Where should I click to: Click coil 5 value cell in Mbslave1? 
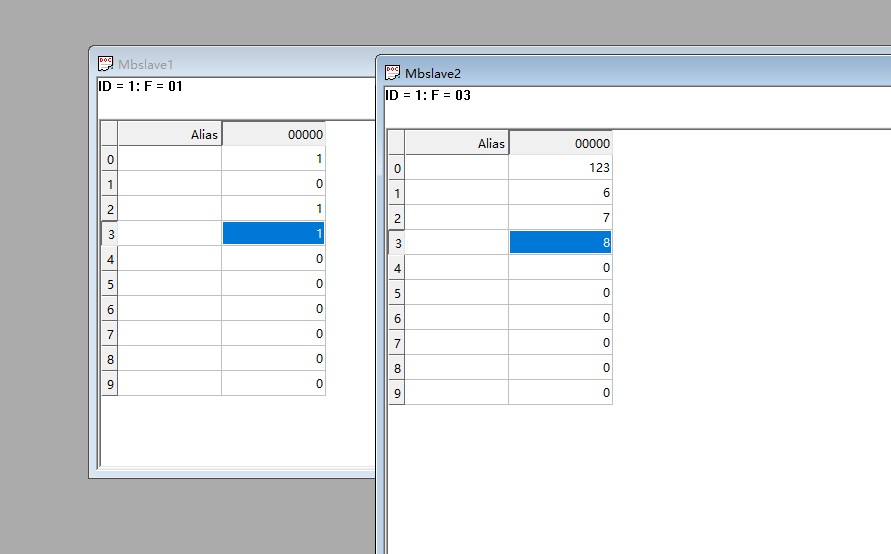click(x=273, y=284)
